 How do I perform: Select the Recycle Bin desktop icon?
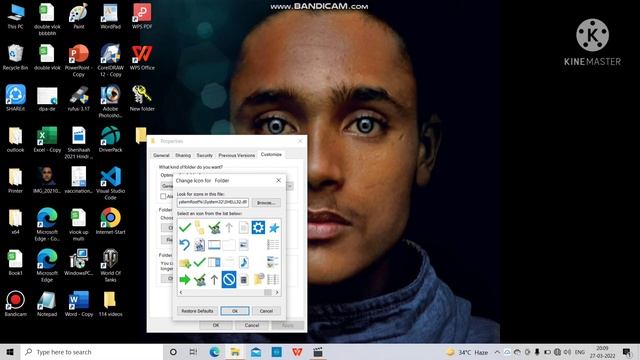(16, 57)
